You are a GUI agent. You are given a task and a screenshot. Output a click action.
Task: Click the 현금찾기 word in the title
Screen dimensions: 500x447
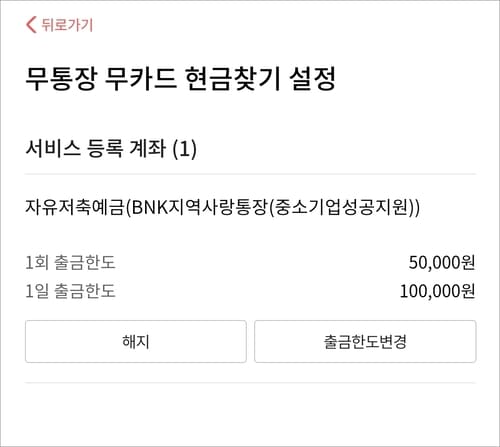coord(232,79)
